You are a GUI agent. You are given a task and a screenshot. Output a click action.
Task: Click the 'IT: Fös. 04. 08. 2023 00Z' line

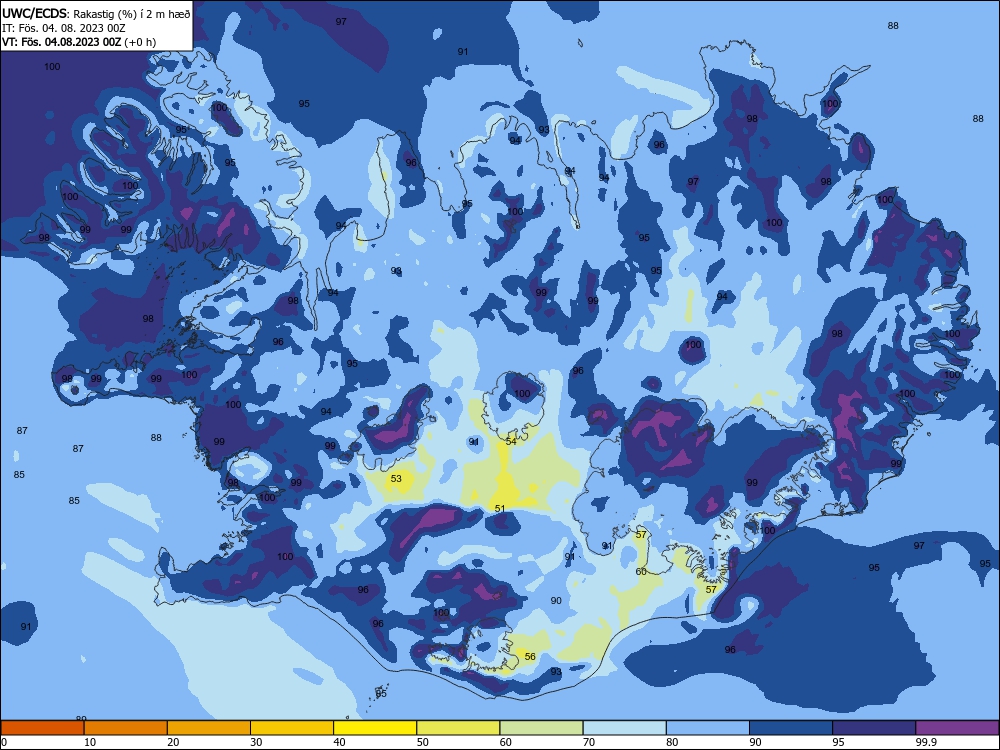pyautogui.click(x=64, y=27)
